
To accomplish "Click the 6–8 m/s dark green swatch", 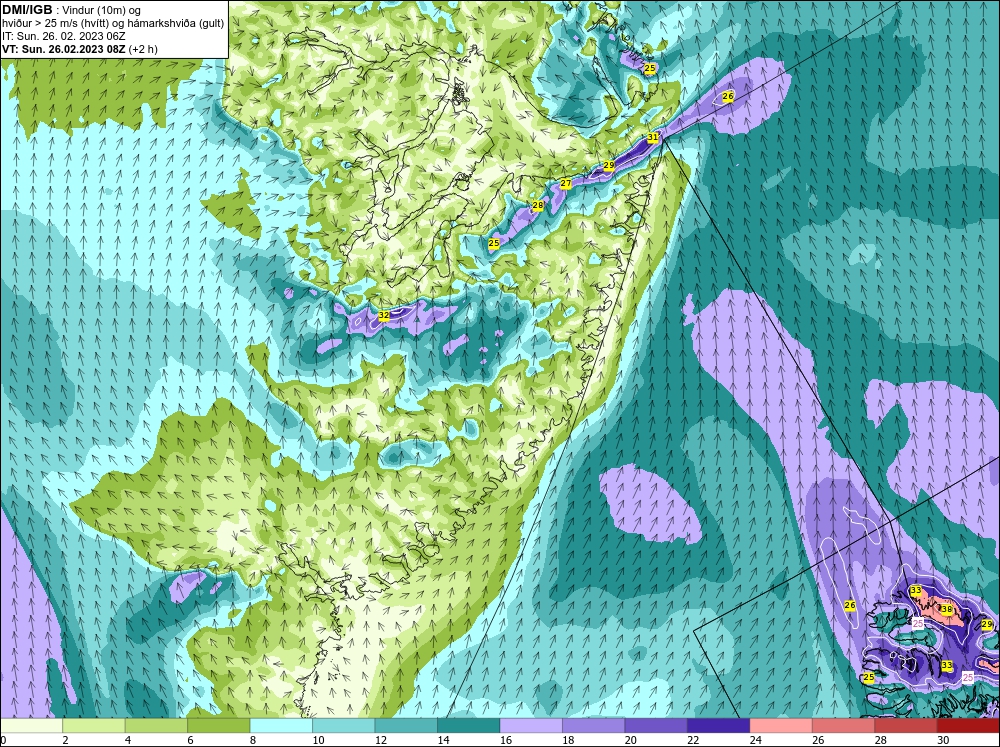I will coord(219,725).
